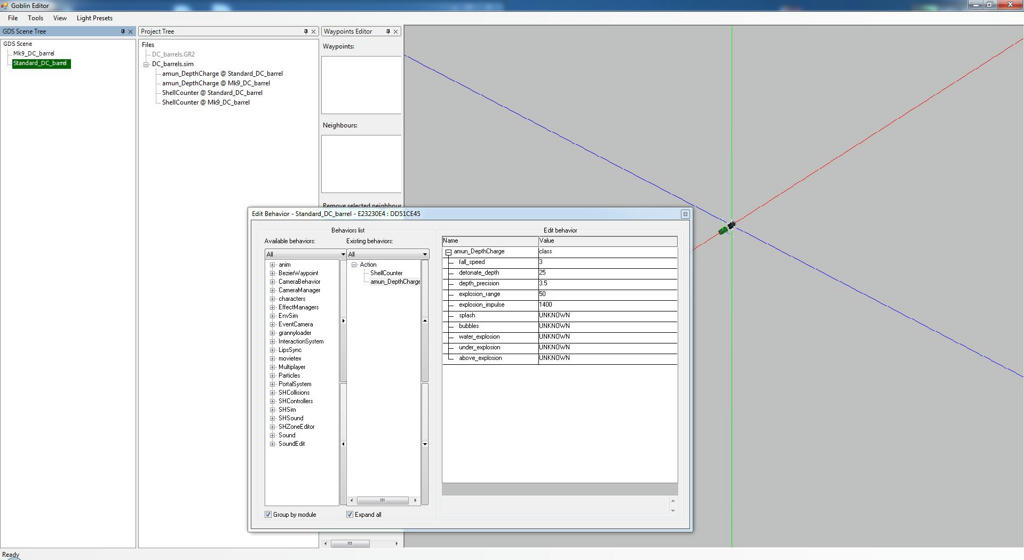Uncheck the Expand all checkbox
Screen dimensions: 1024x560
coord(350,514)
